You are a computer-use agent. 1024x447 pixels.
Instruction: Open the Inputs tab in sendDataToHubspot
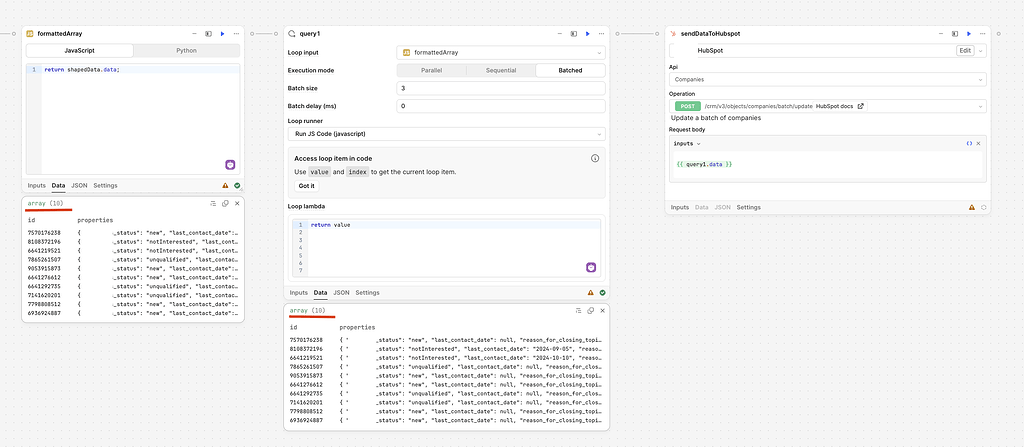point(680,207)
